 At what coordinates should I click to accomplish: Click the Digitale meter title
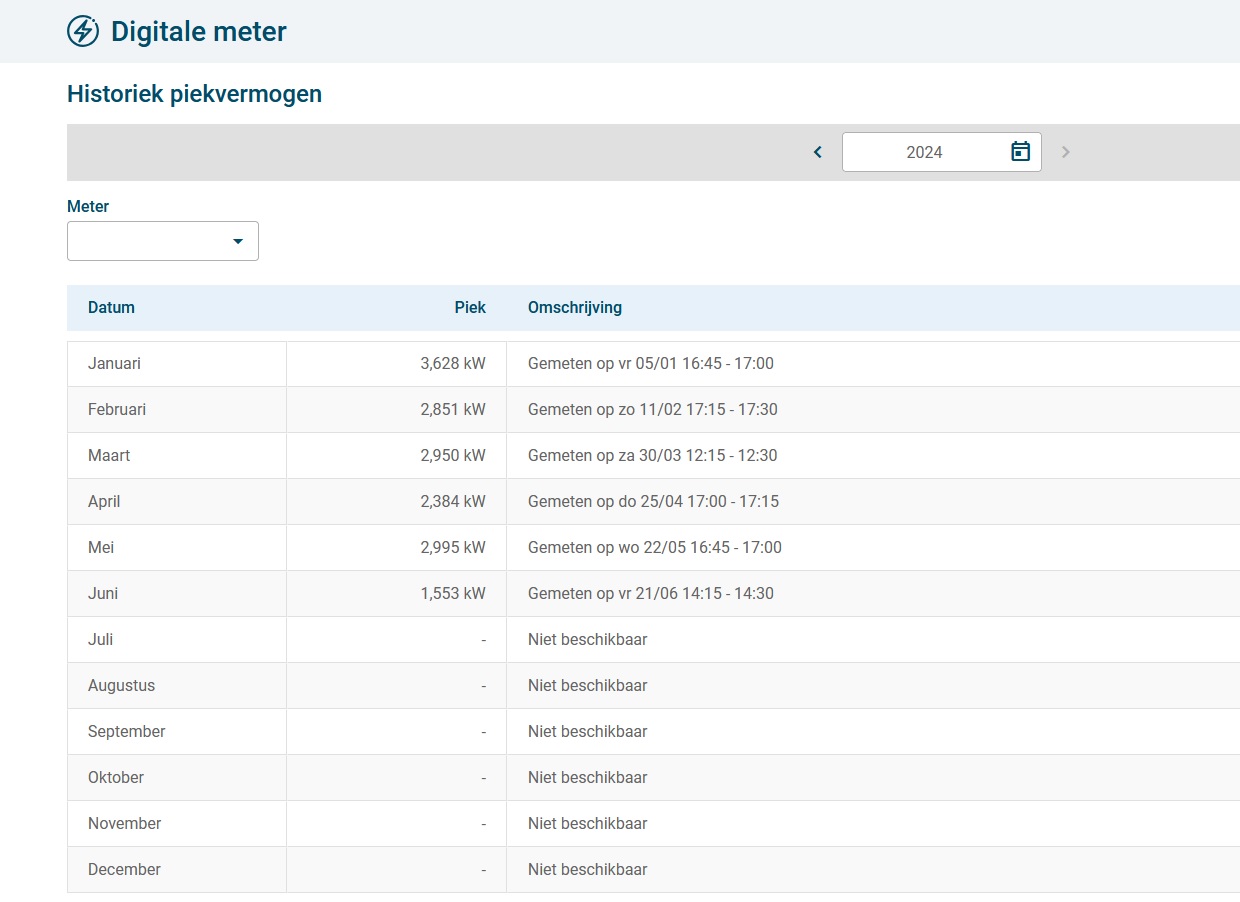(x=199, y=32)
